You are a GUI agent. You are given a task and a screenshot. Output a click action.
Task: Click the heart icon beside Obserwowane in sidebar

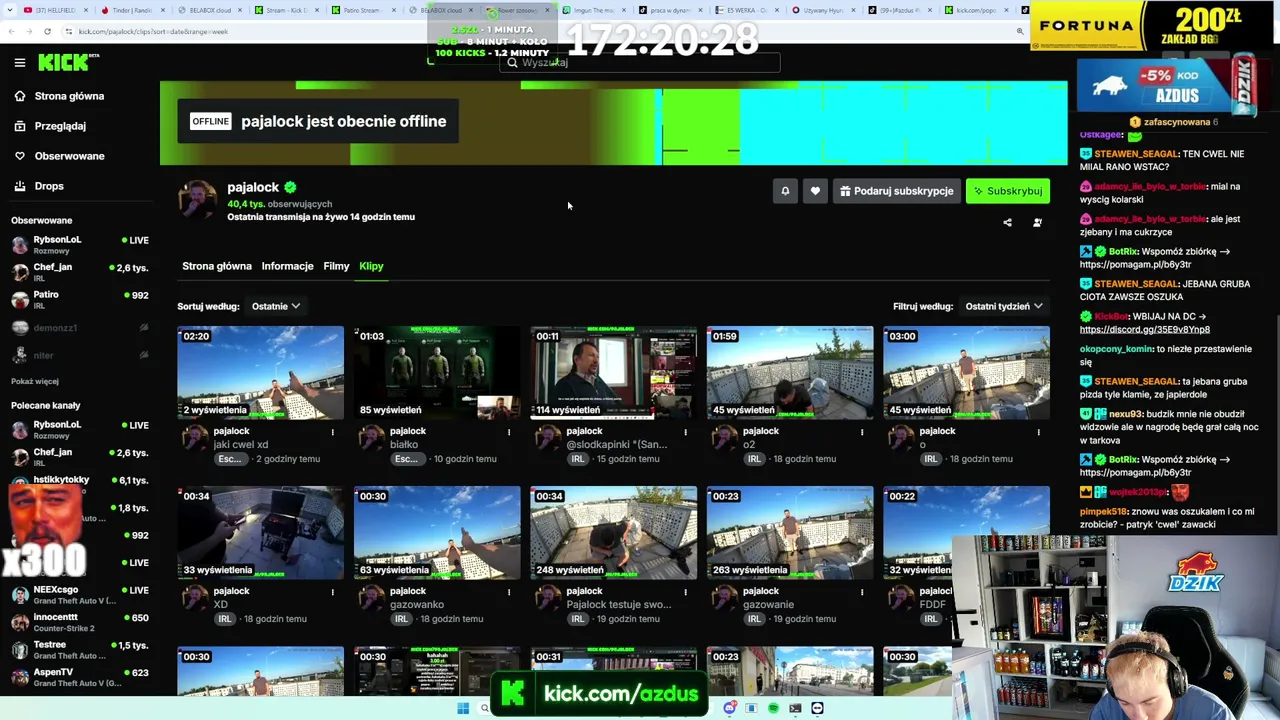pos(19,156)
